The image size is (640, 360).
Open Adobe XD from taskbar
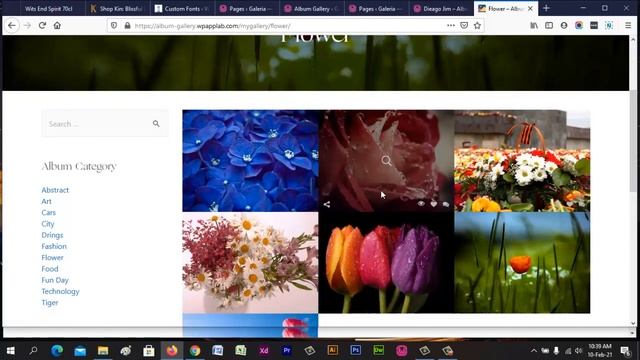point(264,350)
